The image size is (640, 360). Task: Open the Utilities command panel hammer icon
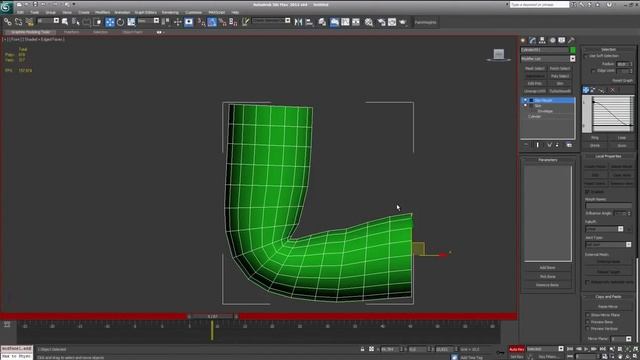point(571,40)
